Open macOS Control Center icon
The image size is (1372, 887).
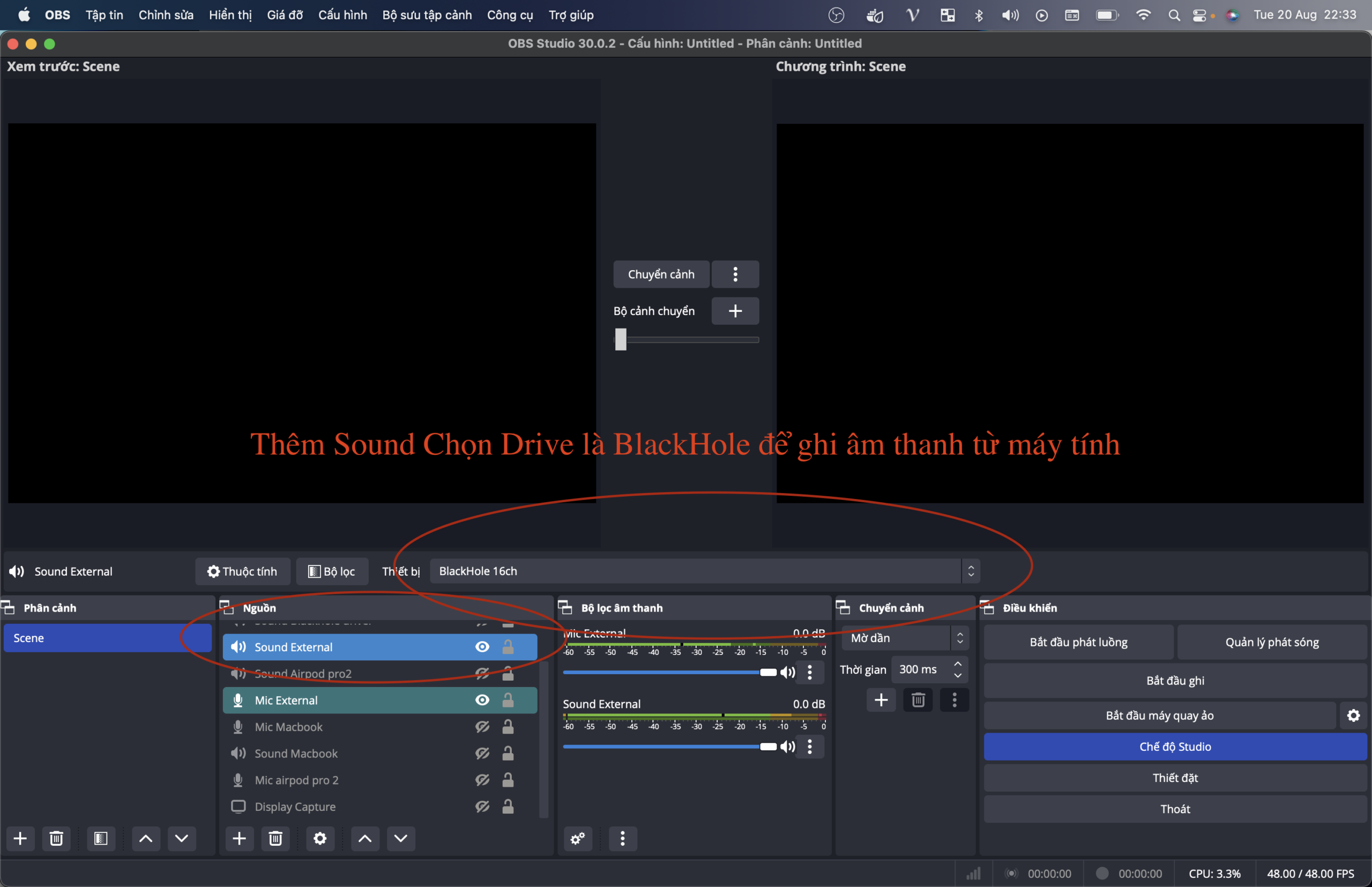[1200, 15]
